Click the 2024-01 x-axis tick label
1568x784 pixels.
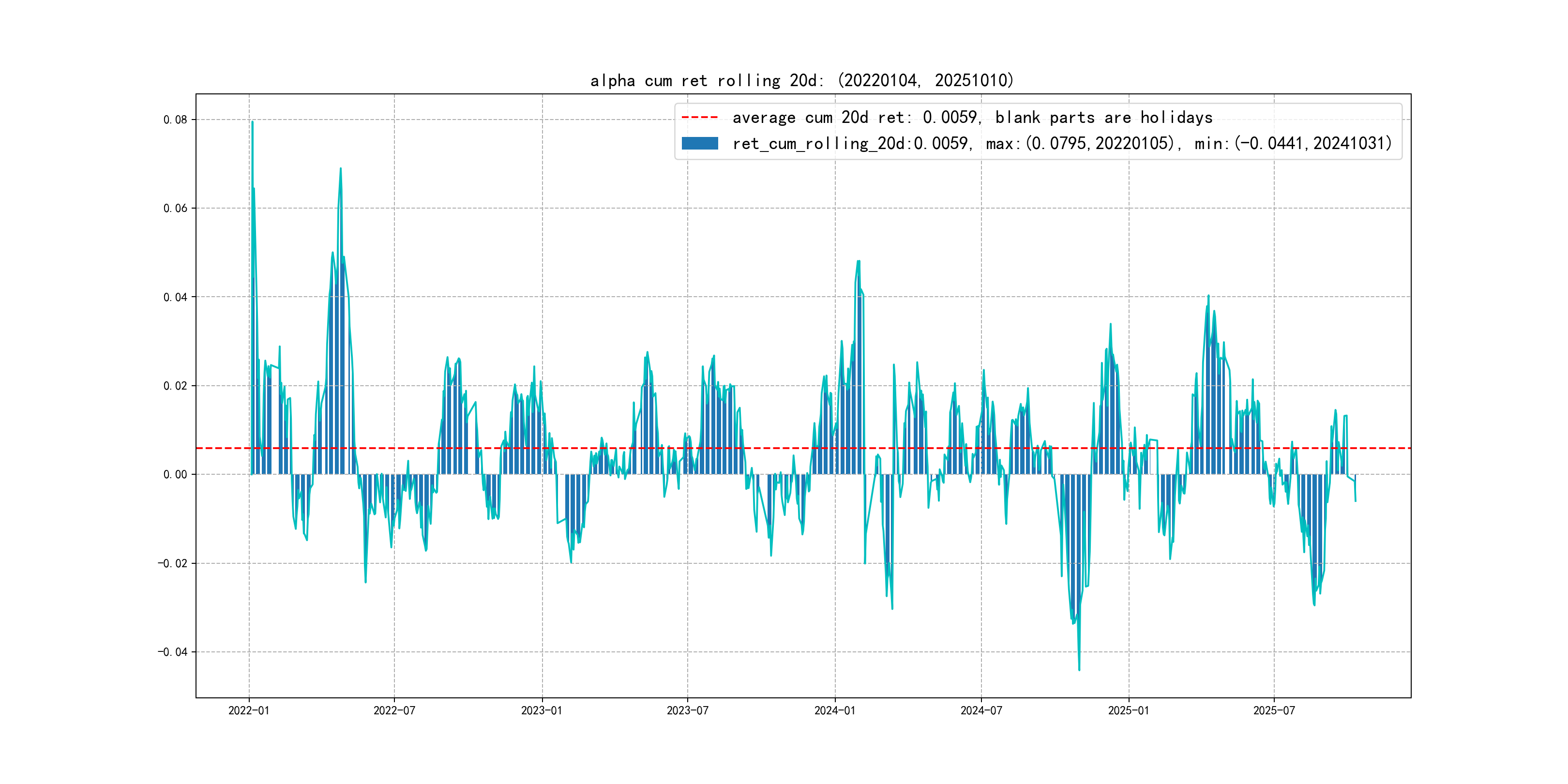pos(834,710)
